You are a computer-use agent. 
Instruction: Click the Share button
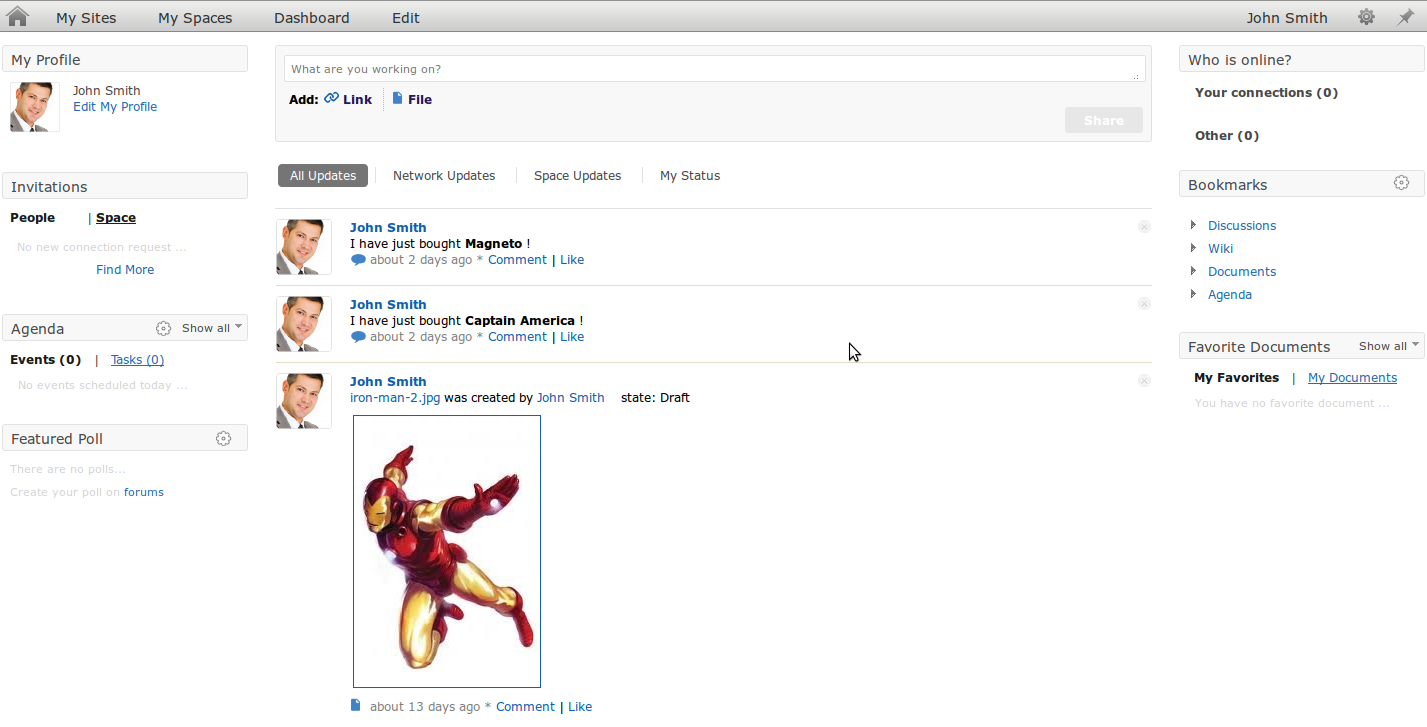tap(1104, 120)
